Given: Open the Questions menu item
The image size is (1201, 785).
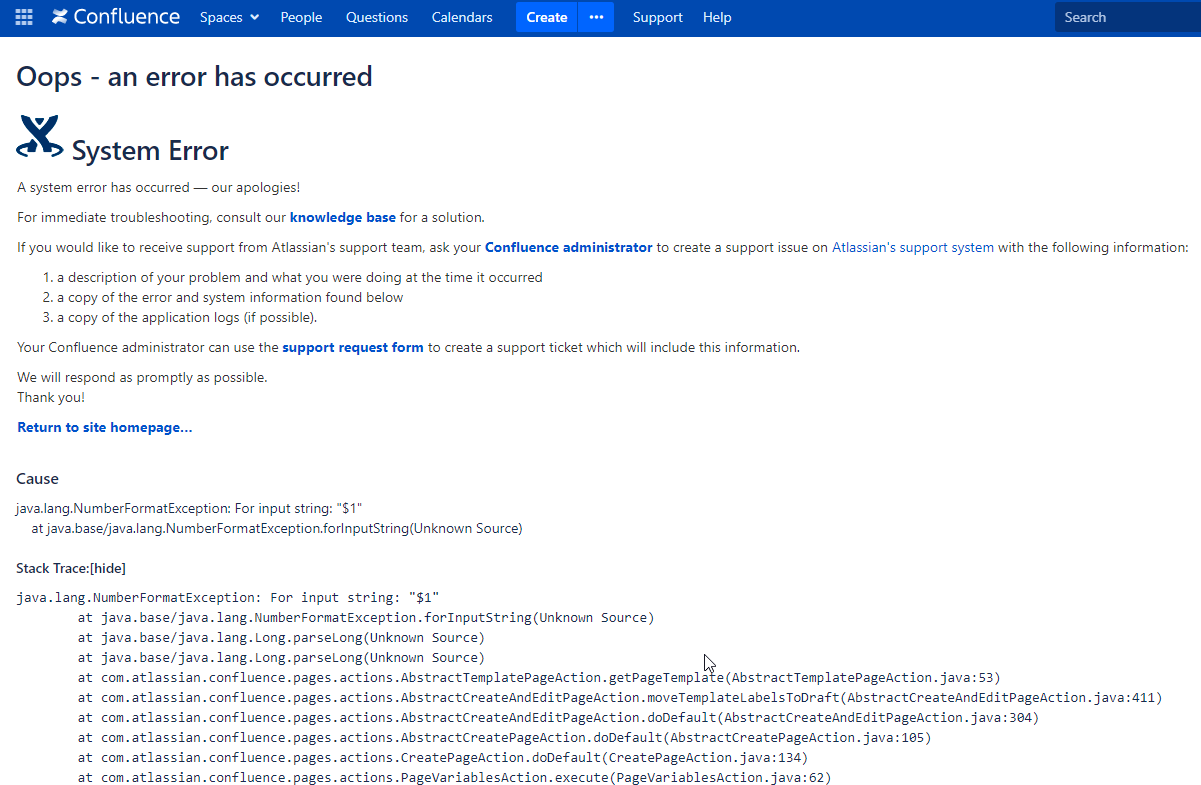Looking at the screenshot, I should (377, 17).
